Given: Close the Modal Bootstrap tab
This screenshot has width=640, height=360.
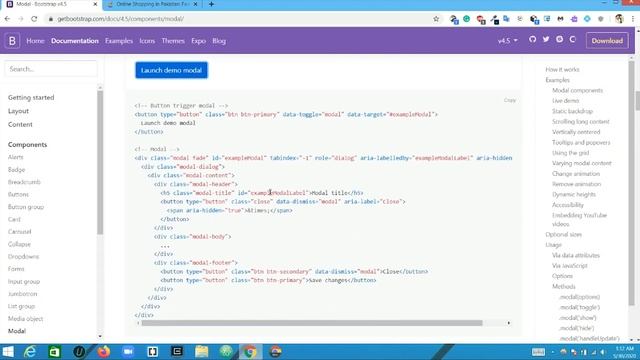Looking at the screenshot, I should (x=95, y=4).
